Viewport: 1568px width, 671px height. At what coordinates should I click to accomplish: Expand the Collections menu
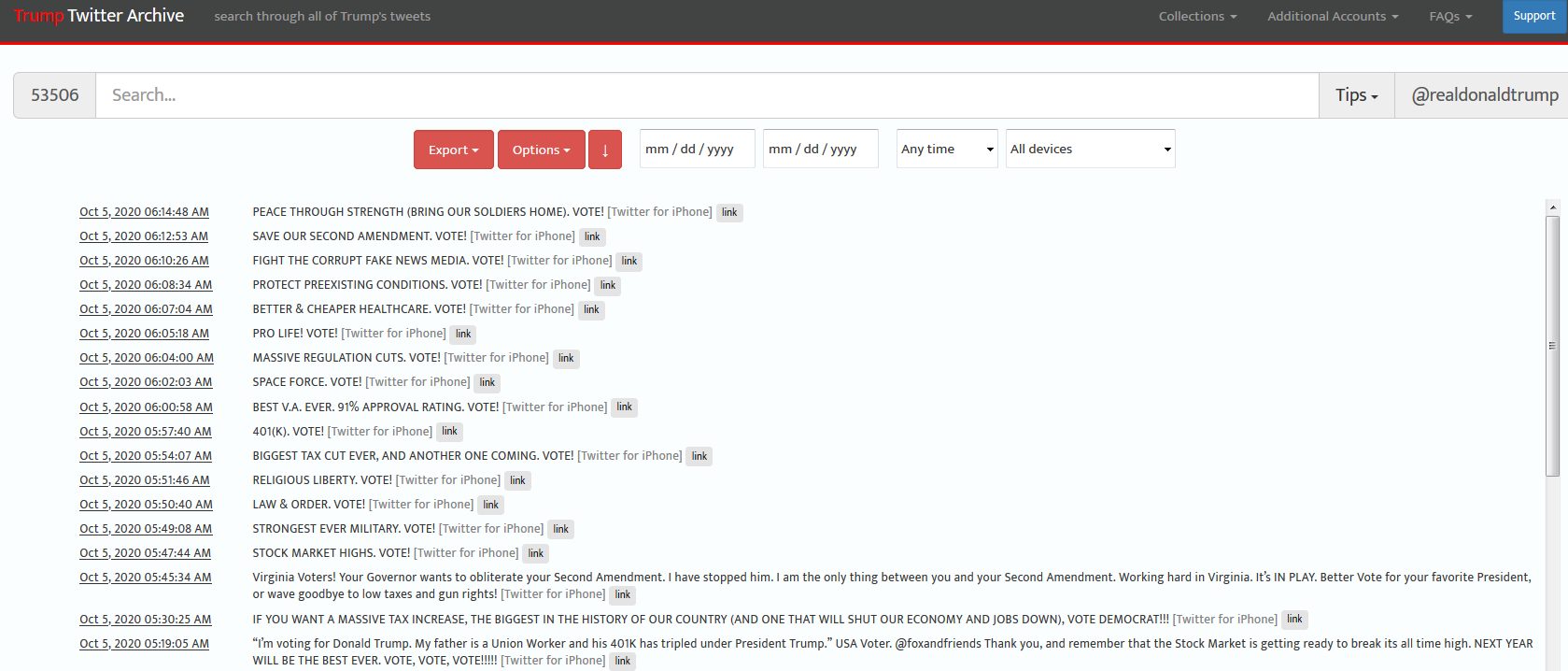[x=1197, y=16]
